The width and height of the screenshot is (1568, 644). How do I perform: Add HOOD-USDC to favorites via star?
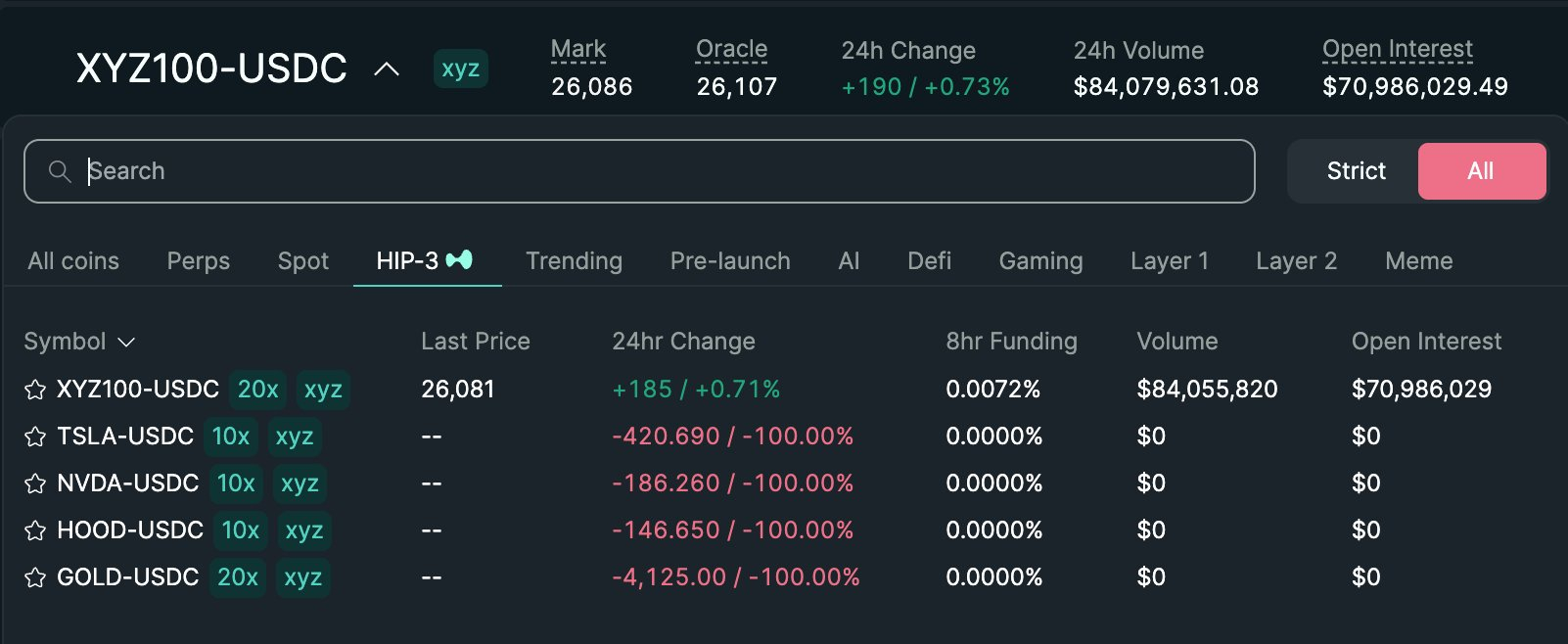click(x=35, y=530)
